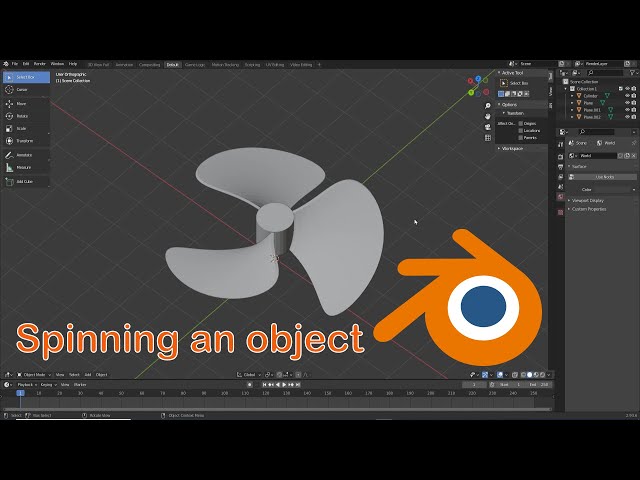Open Global transform orientation dropdown
This screenshot has height=480, width=640.
(x=249, y=375)
